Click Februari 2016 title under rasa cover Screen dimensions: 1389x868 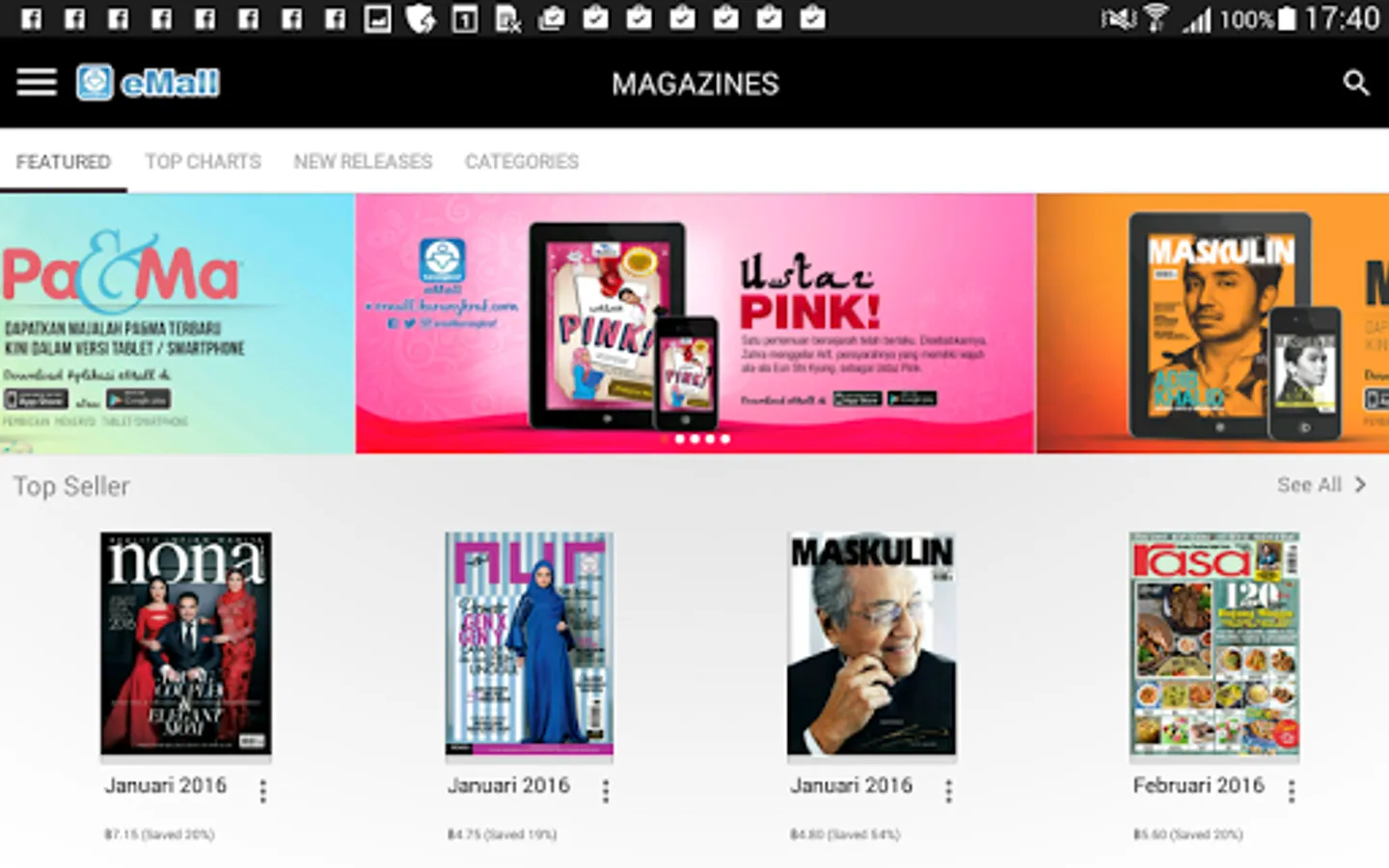pos(1199,786)
